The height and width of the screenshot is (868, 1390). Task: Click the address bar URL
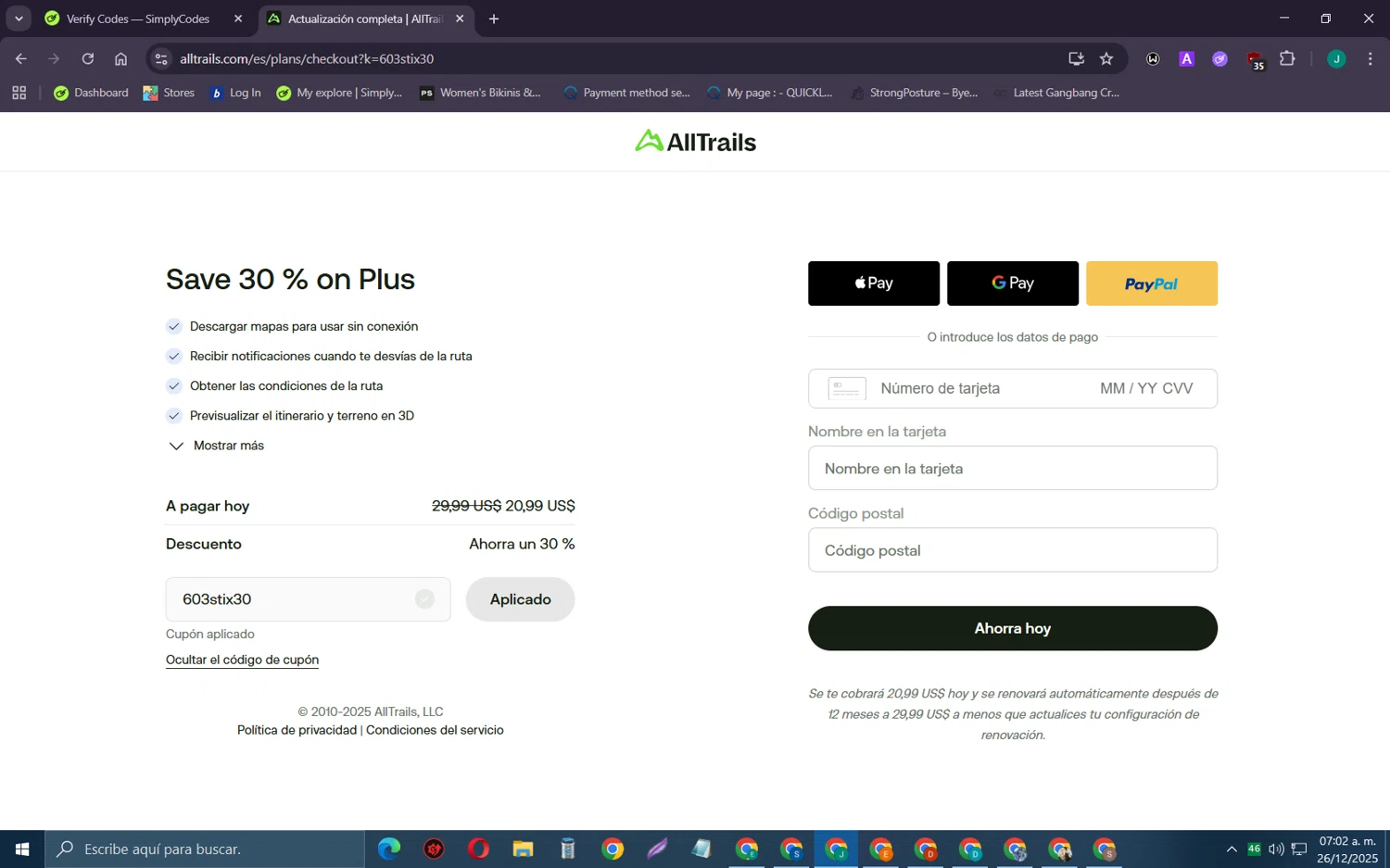click(307, 58)
